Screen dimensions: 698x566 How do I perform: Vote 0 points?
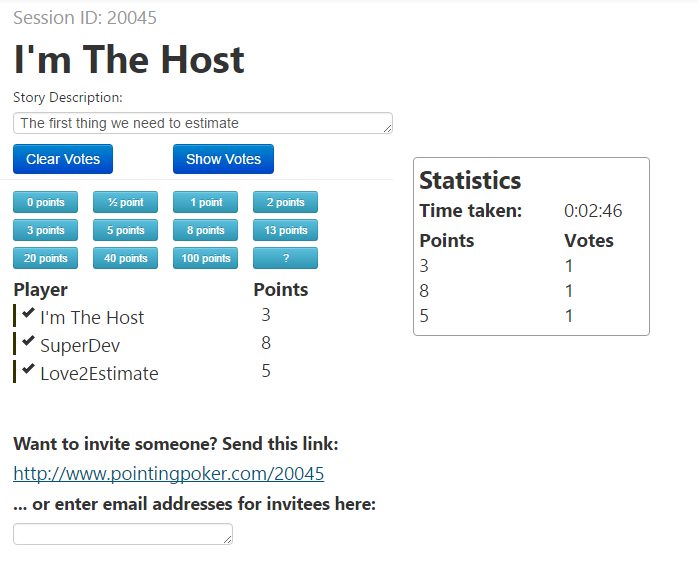[x=46, y=202]
